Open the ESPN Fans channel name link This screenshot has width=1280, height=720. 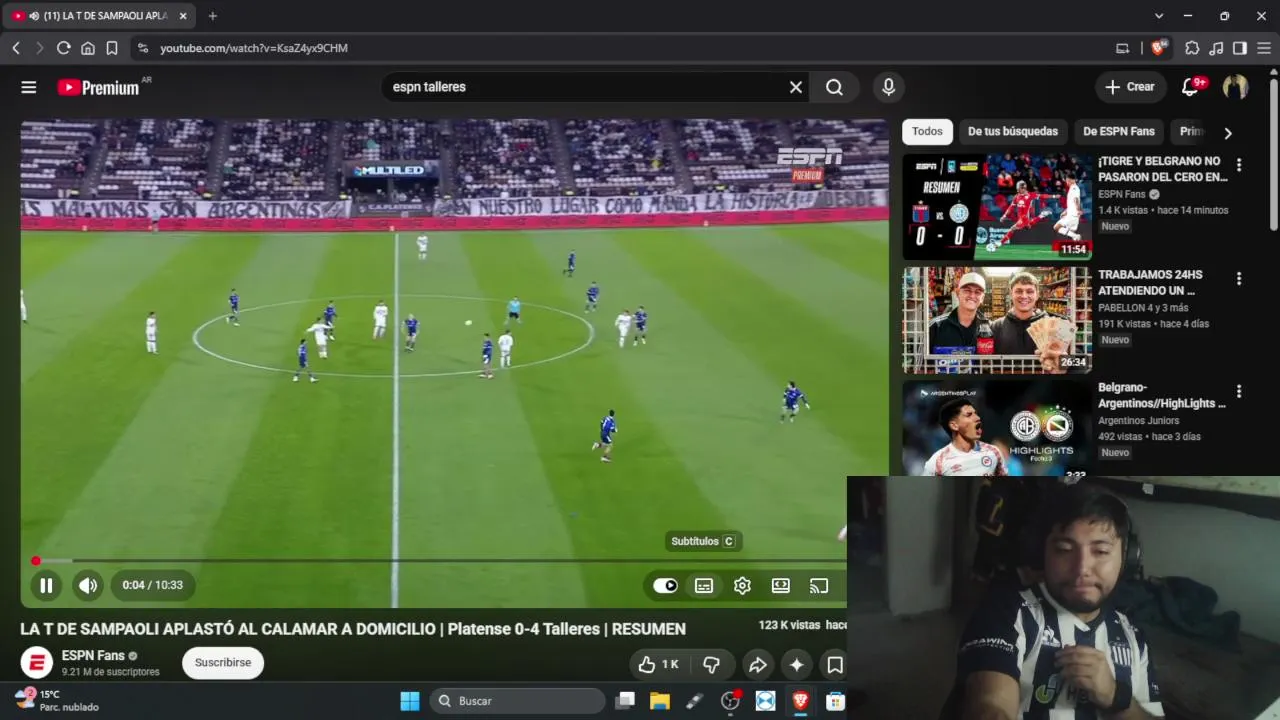coord(93,656)
